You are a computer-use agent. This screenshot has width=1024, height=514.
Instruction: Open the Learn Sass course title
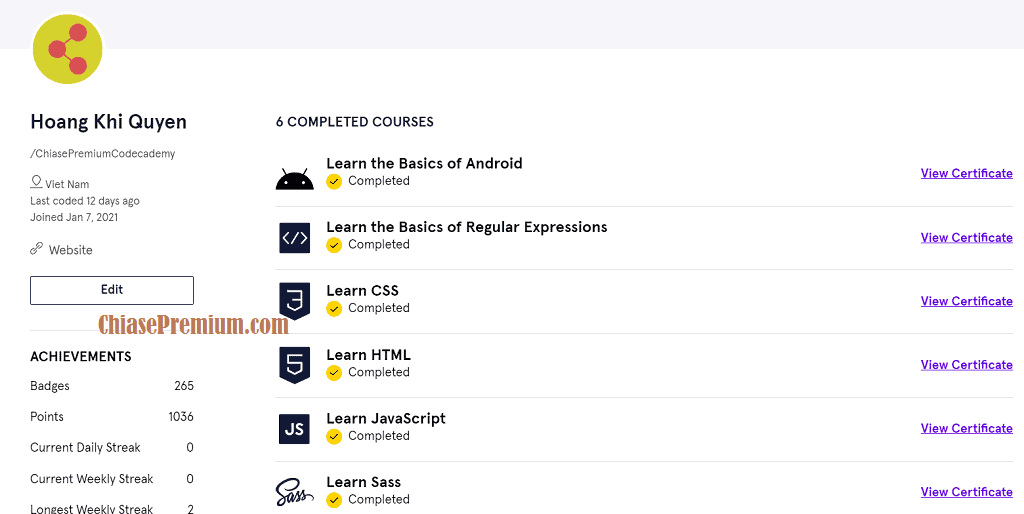tap(363, 482)
